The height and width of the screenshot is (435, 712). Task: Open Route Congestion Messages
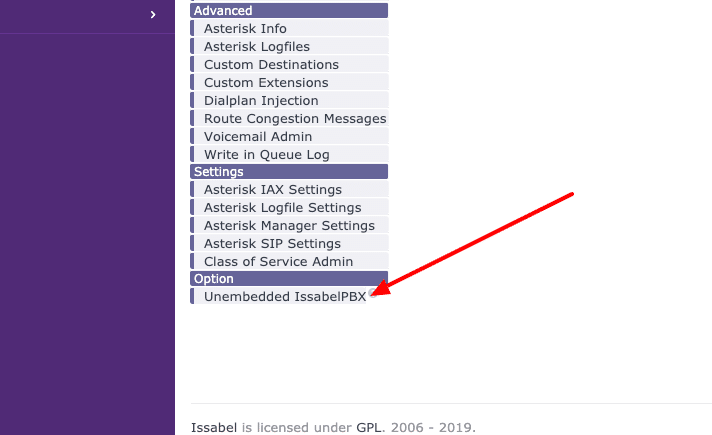point(294,119)
